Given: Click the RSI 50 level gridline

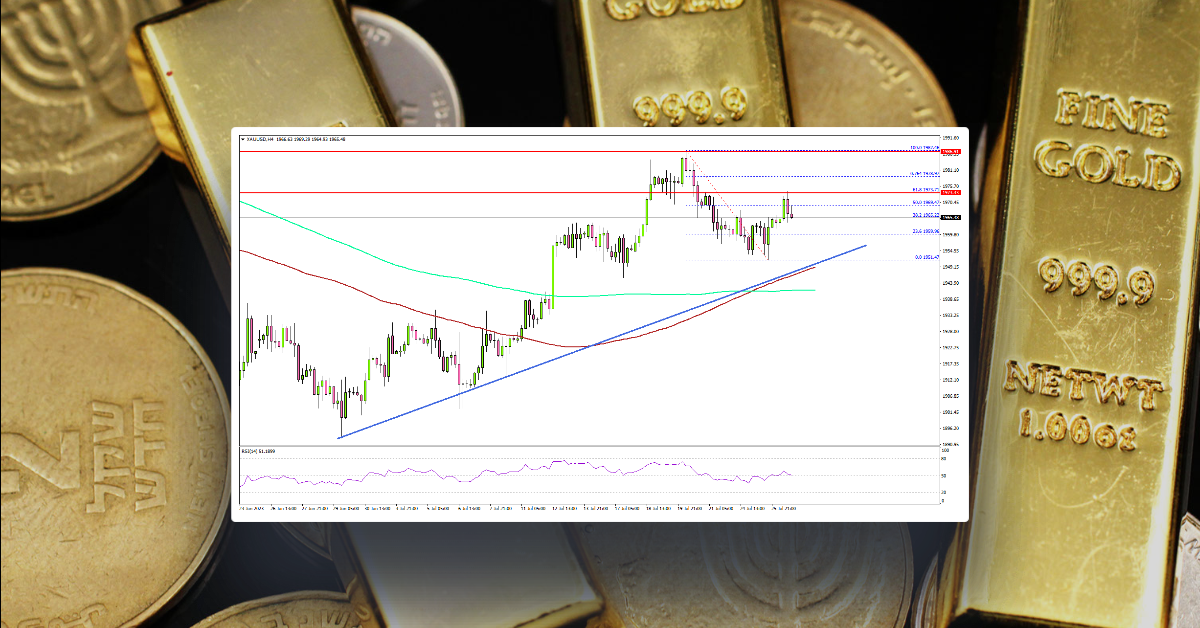Looking at the screenshot, I should (x=600, y=477).
